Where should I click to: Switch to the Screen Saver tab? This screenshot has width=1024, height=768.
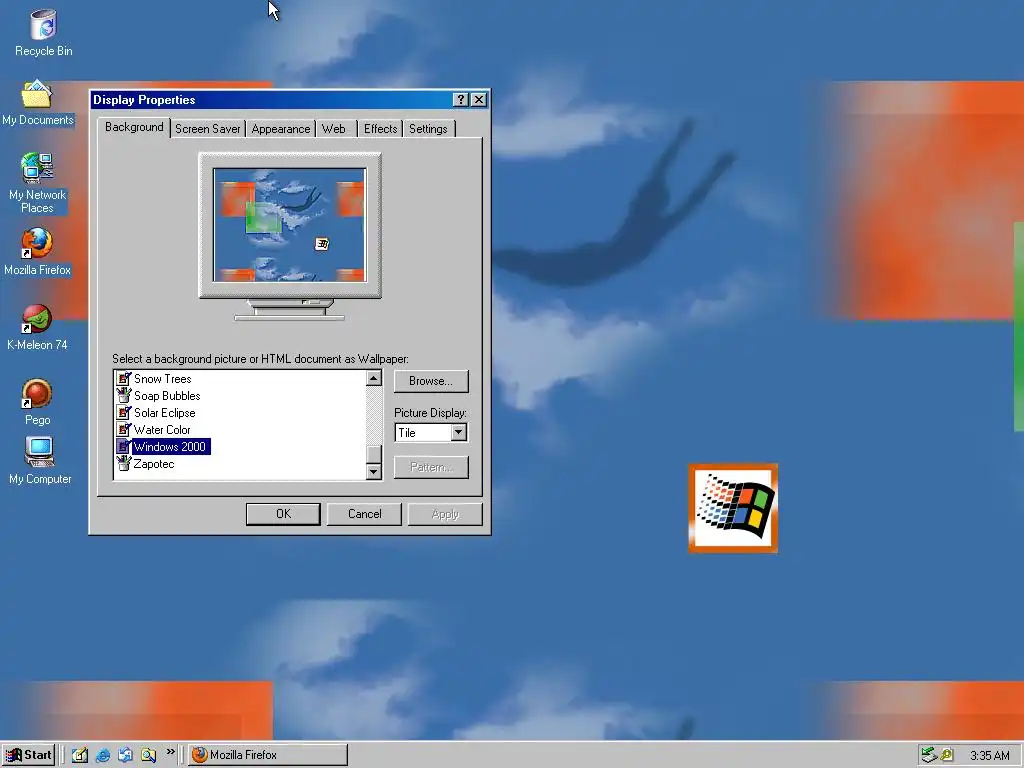click(208, 129)
